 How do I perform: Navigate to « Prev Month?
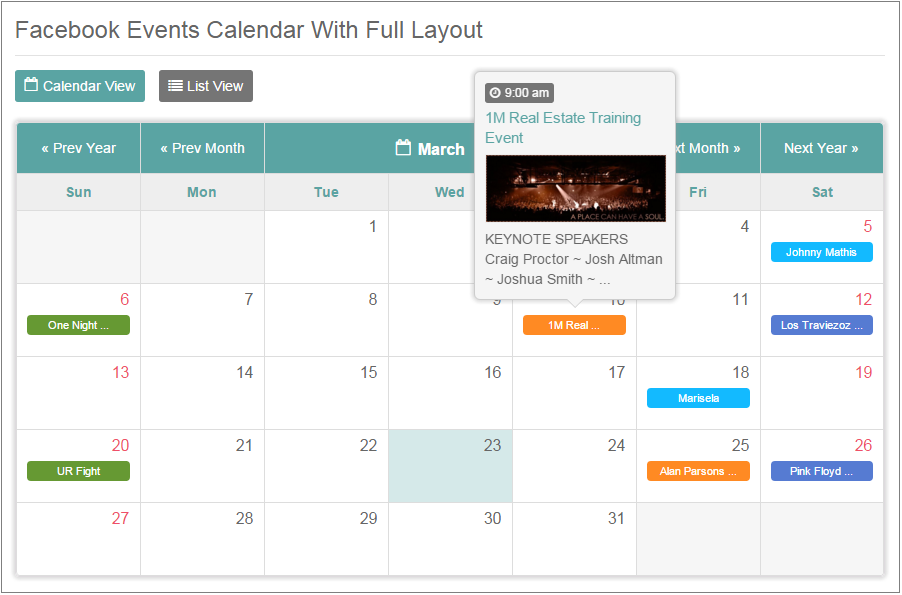point(202,148)
